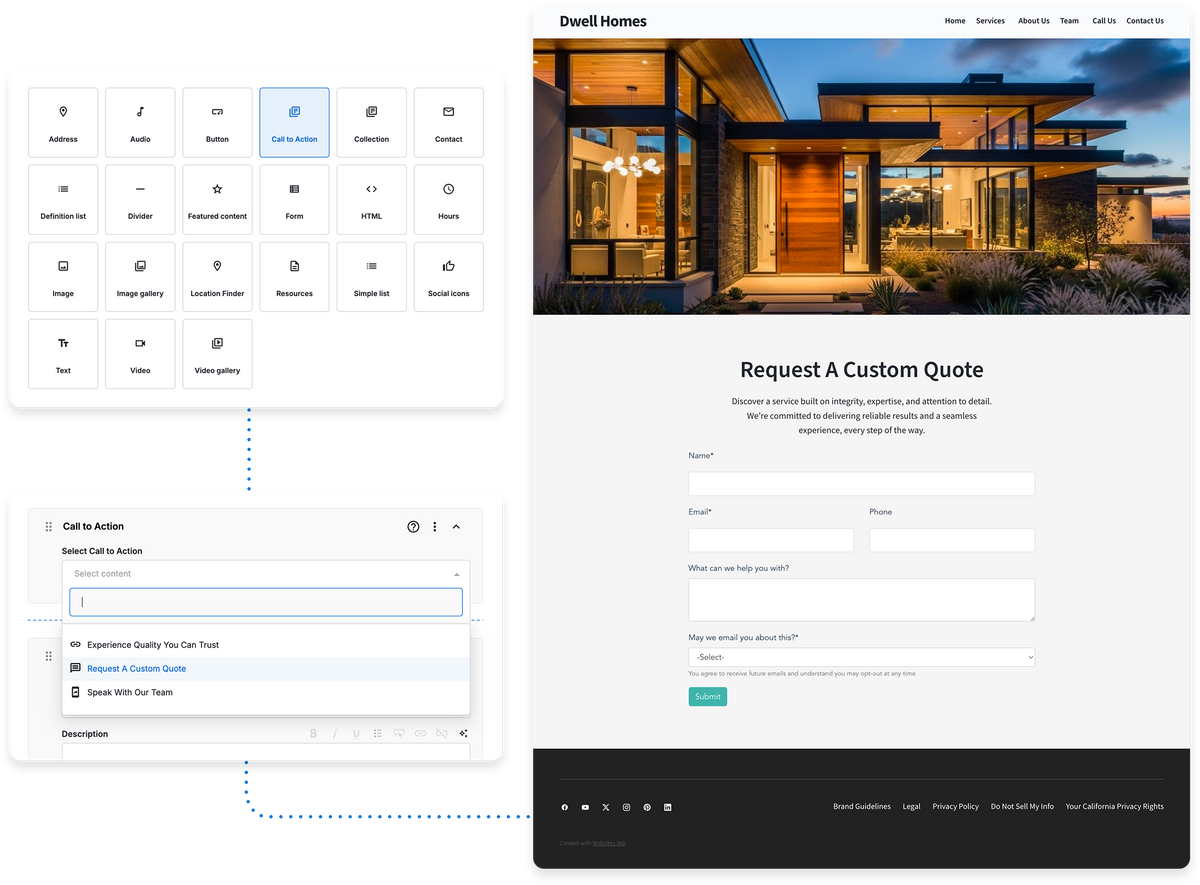The width and height of the screenshot is (1200, 885).
Task: Open the Services navigation menu item
Action: 990,21
